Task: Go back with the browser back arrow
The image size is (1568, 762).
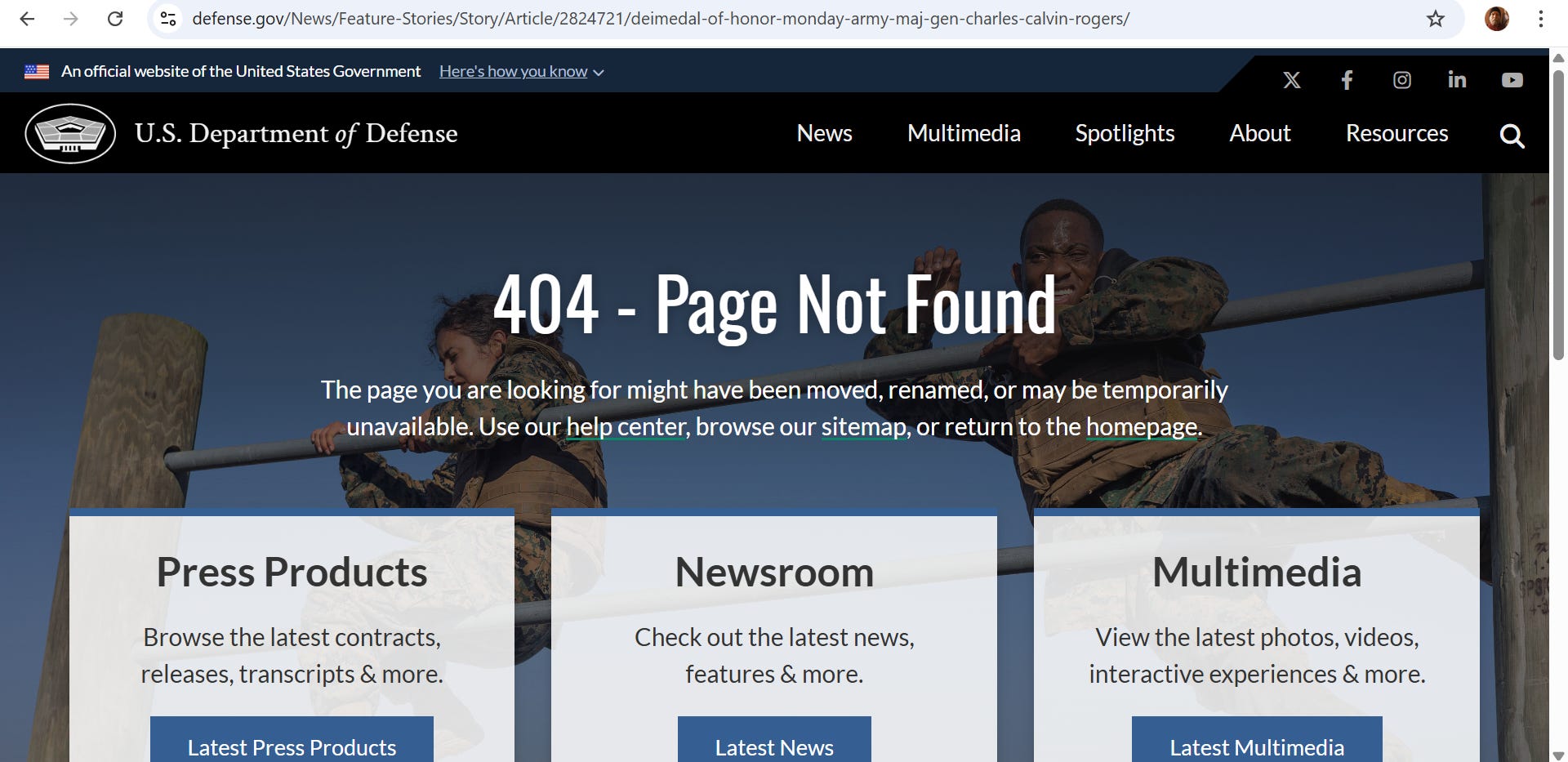Action: pyautogui.click(x=27, y=19)
